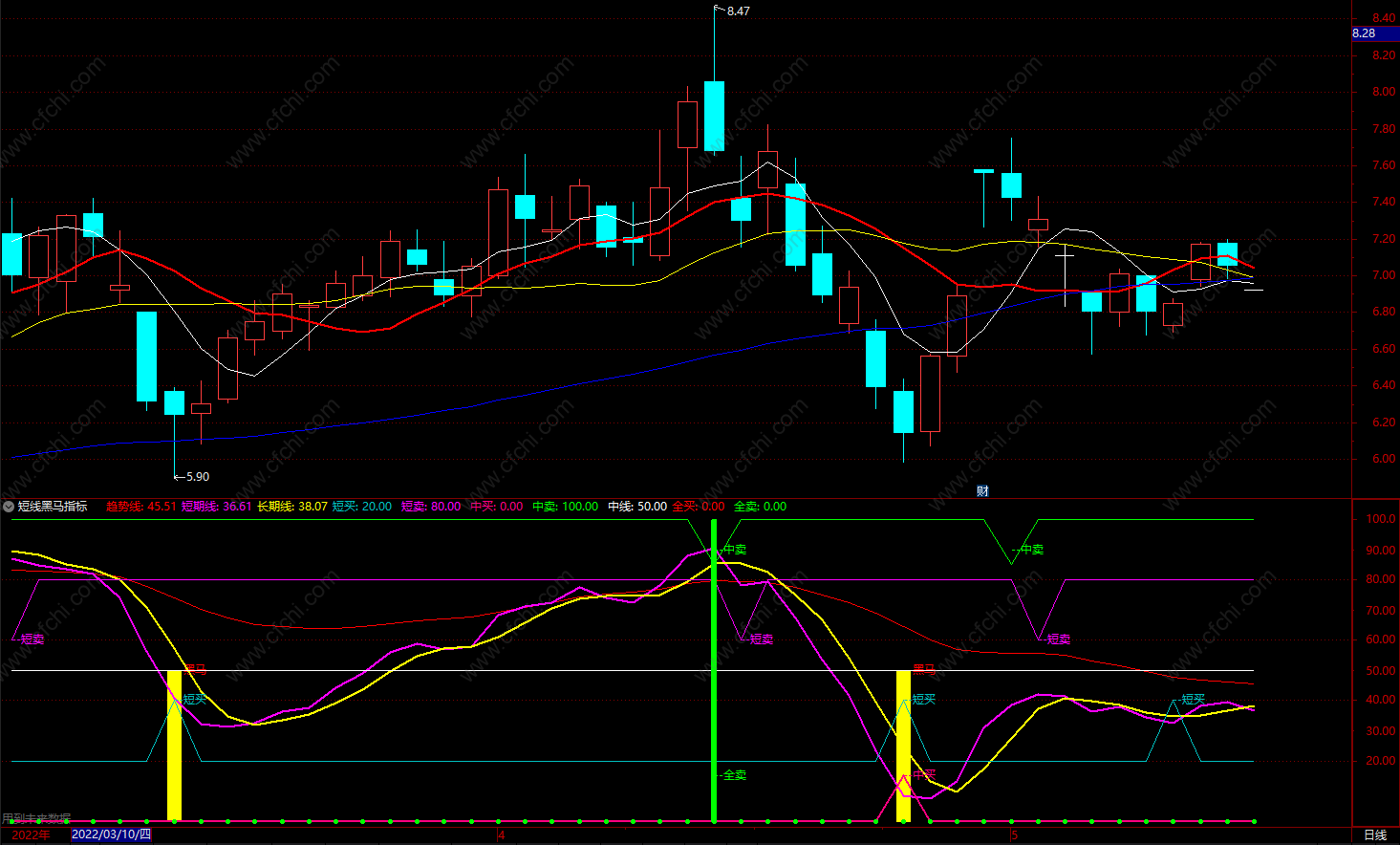This screenshot has height=845, width=1400.
Task: Click the 50.00 indicator axis label
Action: click(x=1381, y=671)
